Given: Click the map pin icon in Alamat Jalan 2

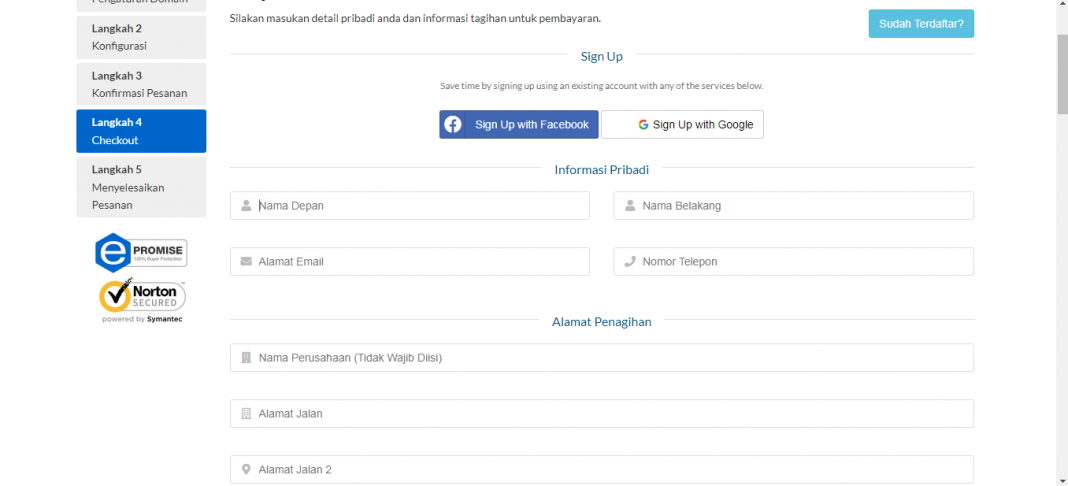Looking at the screenshot, I should (x=246, y=470).
